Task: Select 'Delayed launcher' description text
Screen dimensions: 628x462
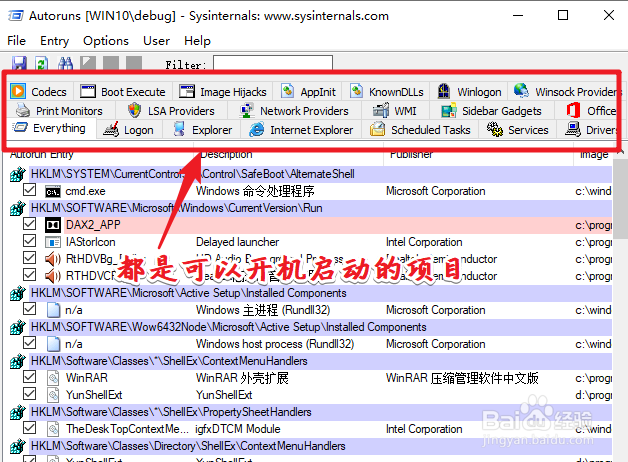Action: point(238,242)
